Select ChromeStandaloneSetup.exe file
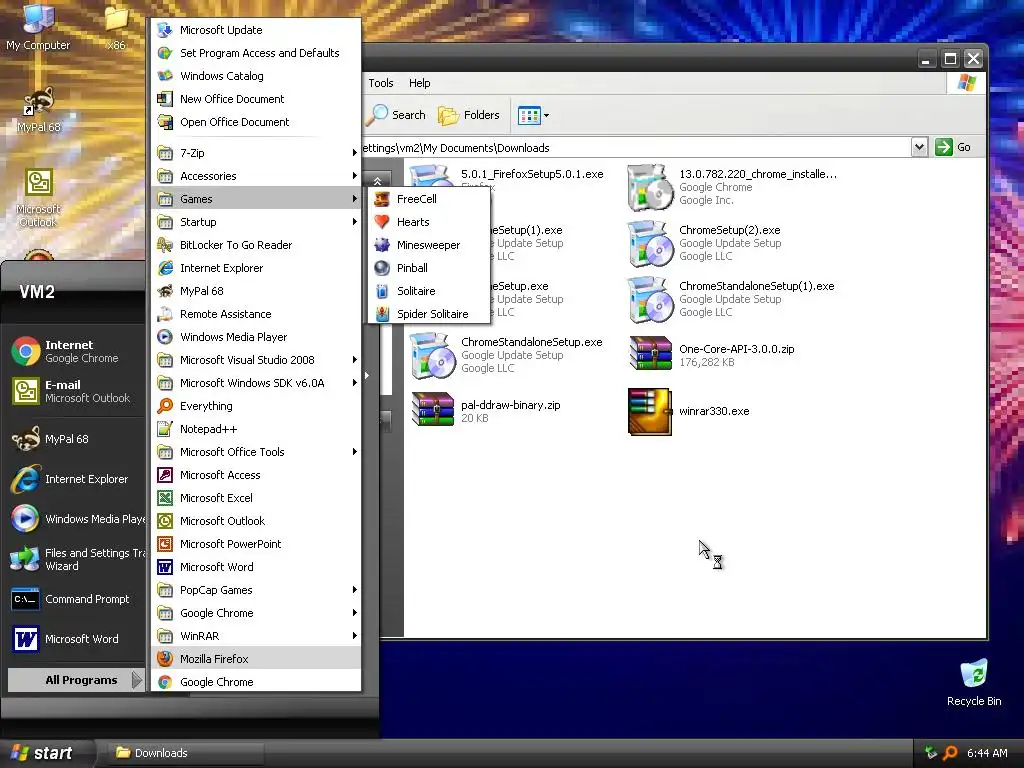 (x=507, y=355)
